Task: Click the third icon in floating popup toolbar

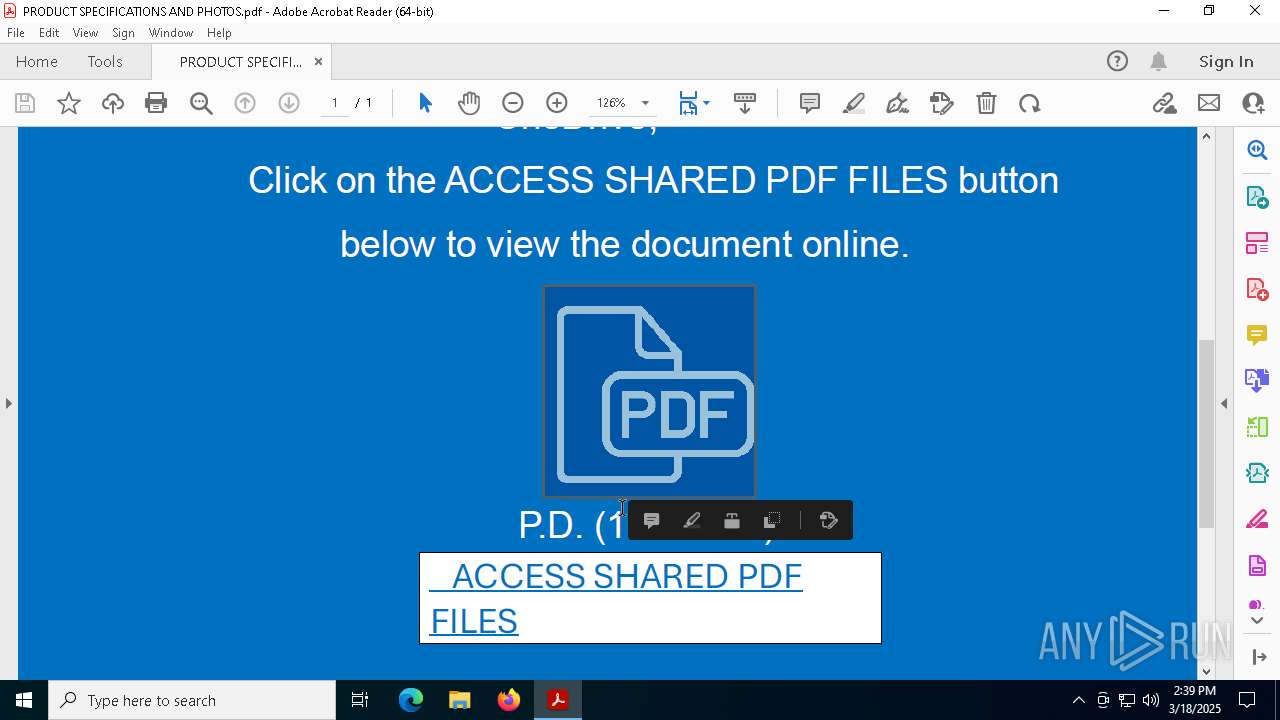Action: coord(732,520)
